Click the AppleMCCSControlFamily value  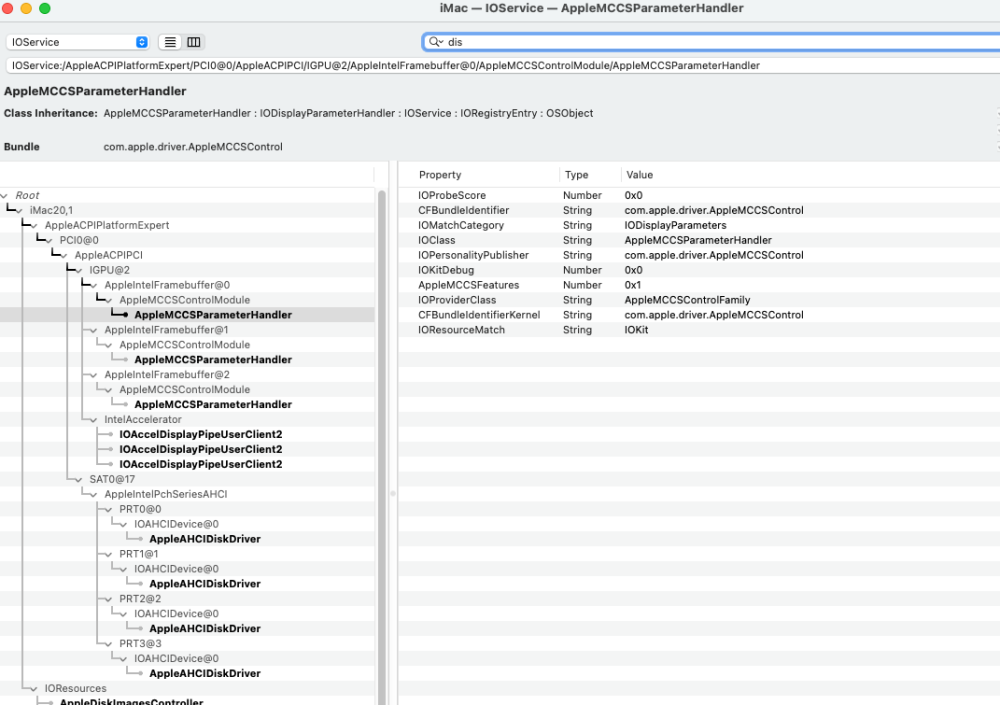(687, 300)
